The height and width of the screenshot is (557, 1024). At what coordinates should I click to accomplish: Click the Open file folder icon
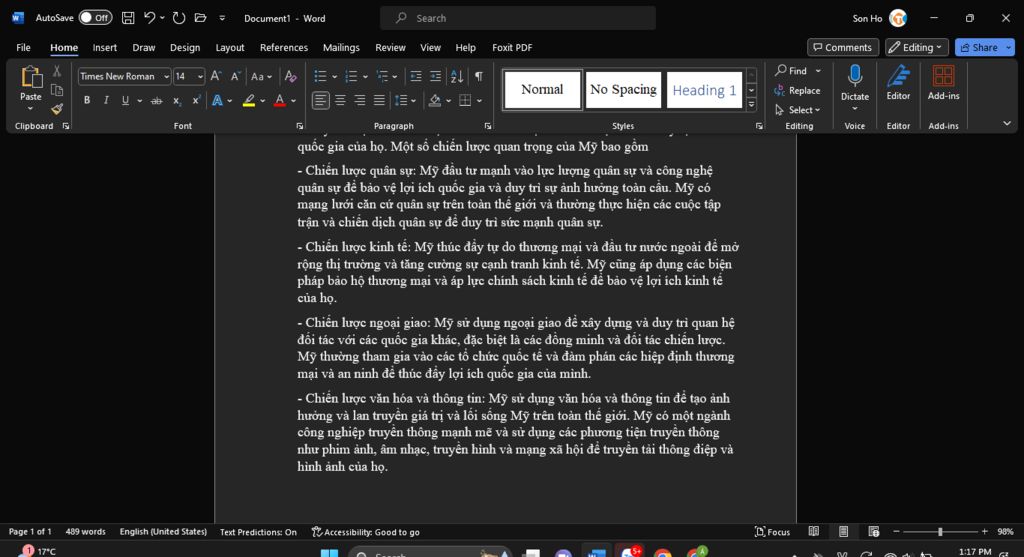coord(200,18)
